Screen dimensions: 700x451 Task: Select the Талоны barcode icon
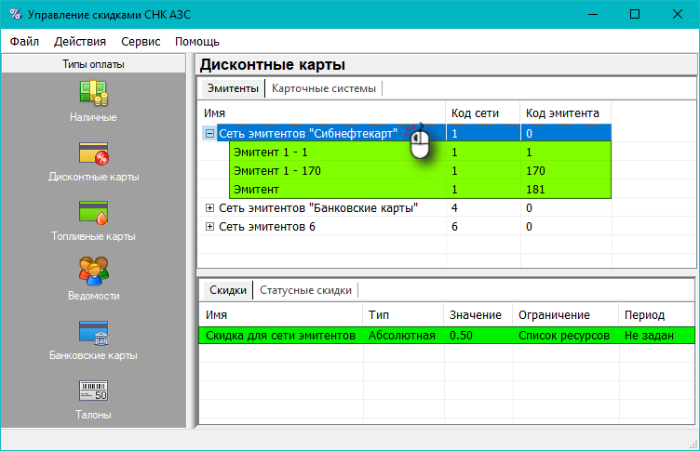click(93, 391)
